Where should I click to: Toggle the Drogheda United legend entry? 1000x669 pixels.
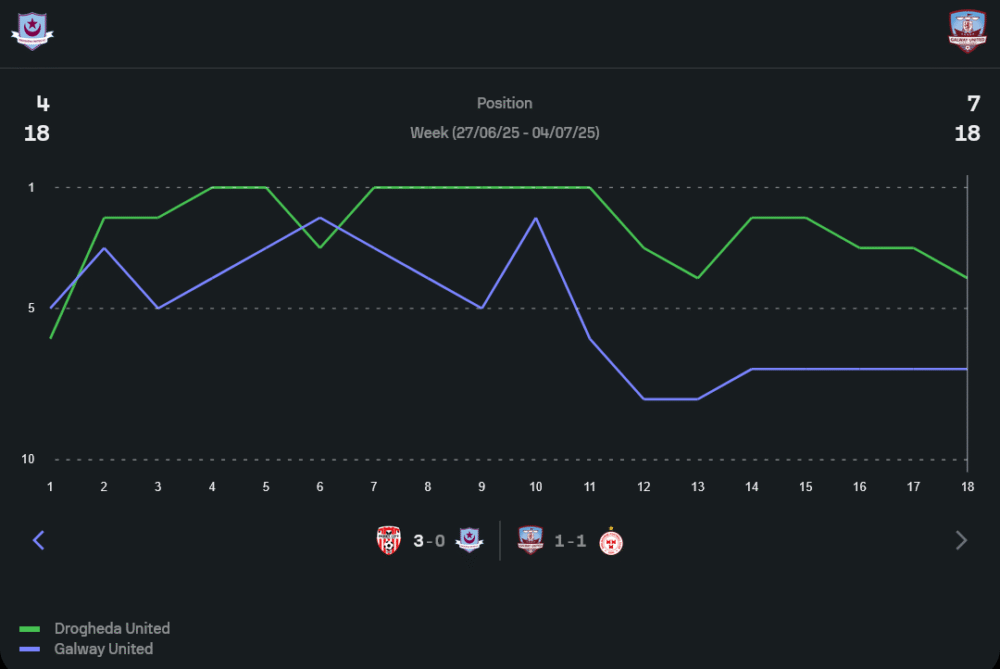112,629
